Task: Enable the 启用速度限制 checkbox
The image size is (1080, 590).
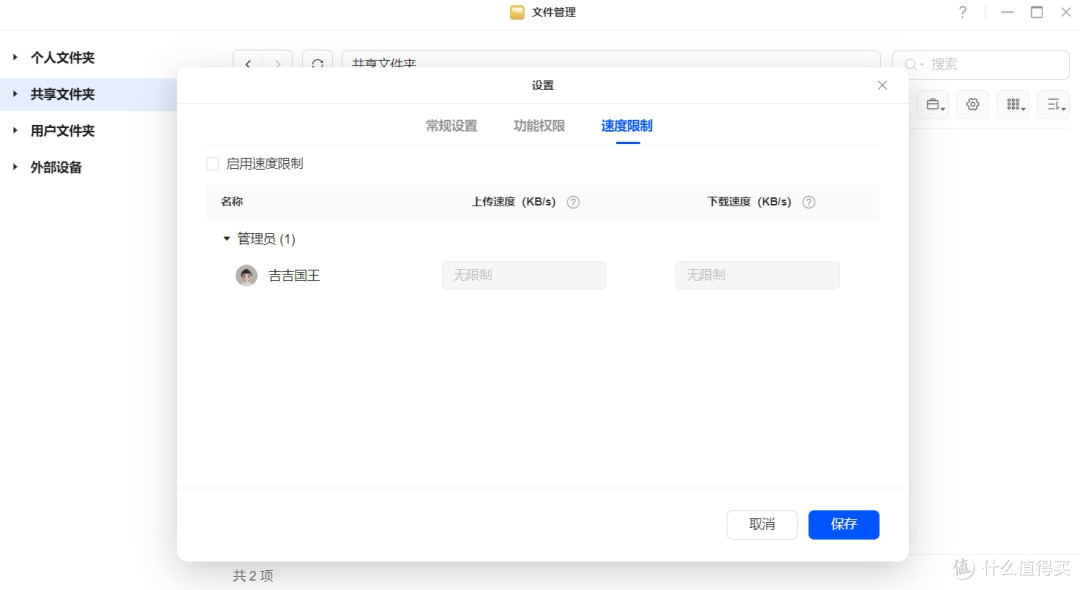Action: (x=213, y=164)
